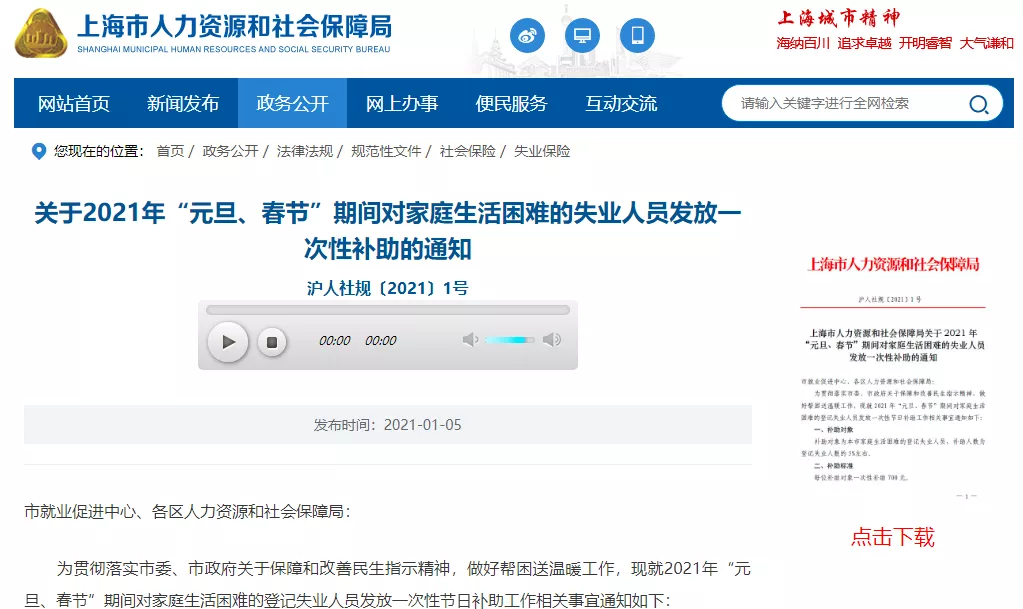
Task: Open 便民服务 menu
Action: 512,103
